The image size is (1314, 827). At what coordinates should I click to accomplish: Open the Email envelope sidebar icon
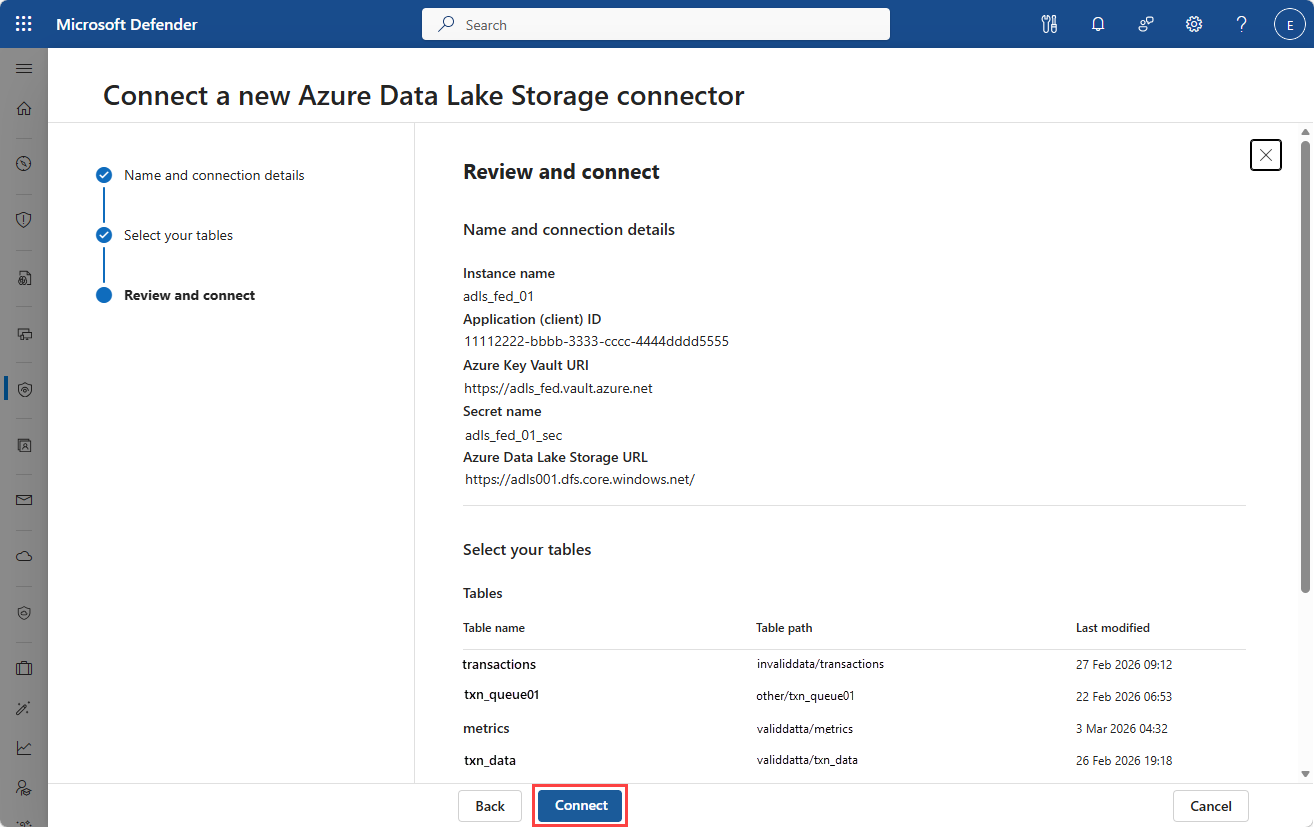coord(24,500)
